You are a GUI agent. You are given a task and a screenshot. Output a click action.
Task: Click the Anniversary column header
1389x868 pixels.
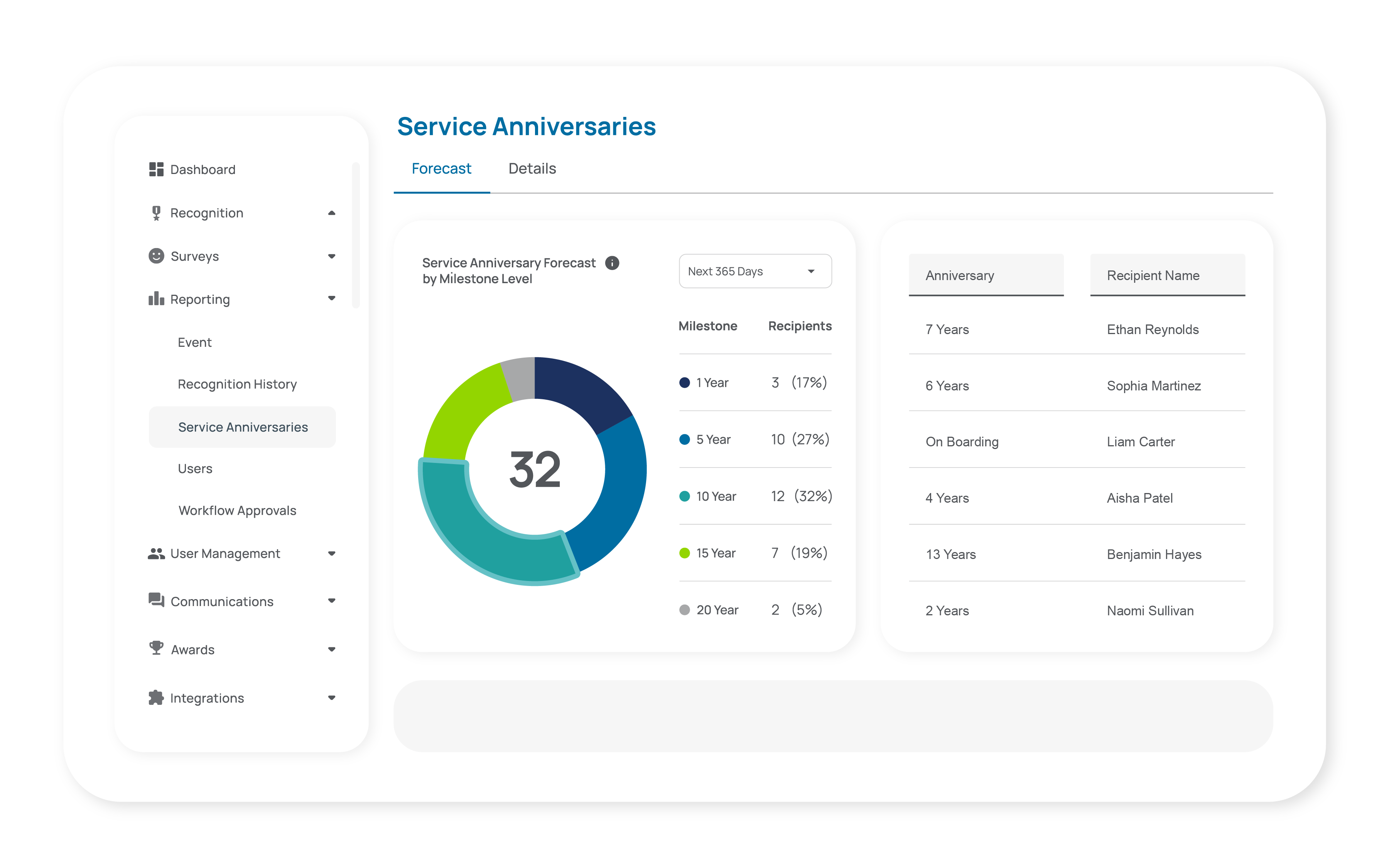pyautogui.click(x=986, y=275)
